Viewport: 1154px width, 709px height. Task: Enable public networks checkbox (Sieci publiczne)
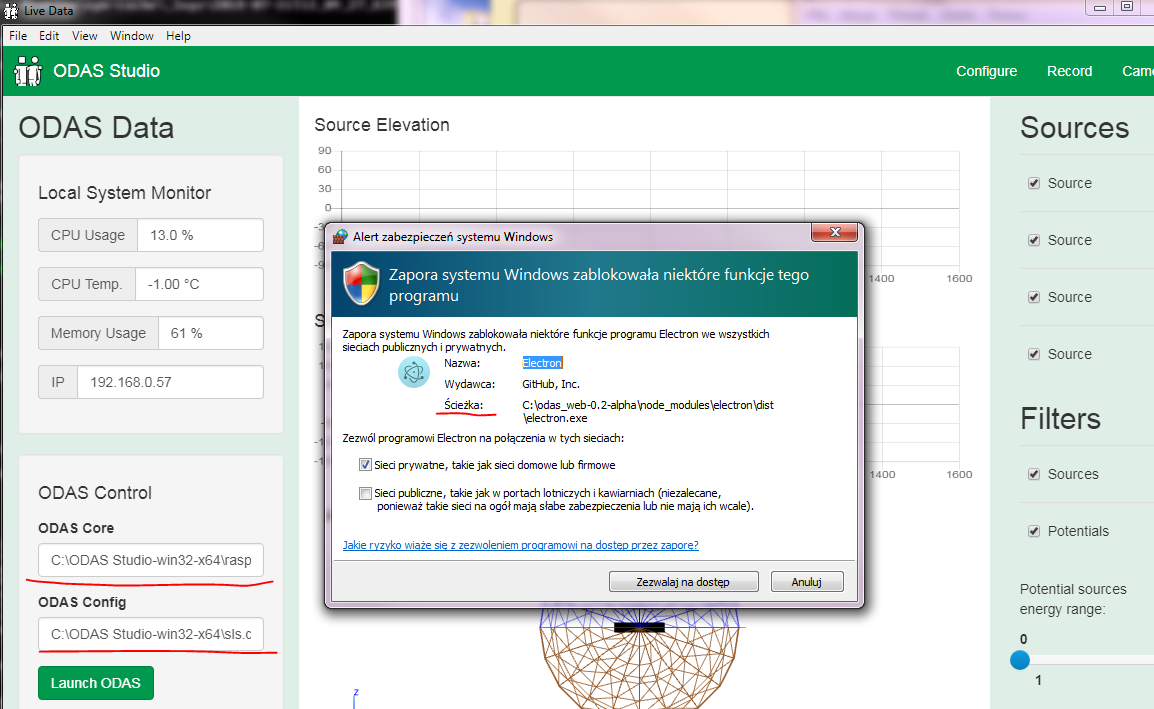point(365,493)
